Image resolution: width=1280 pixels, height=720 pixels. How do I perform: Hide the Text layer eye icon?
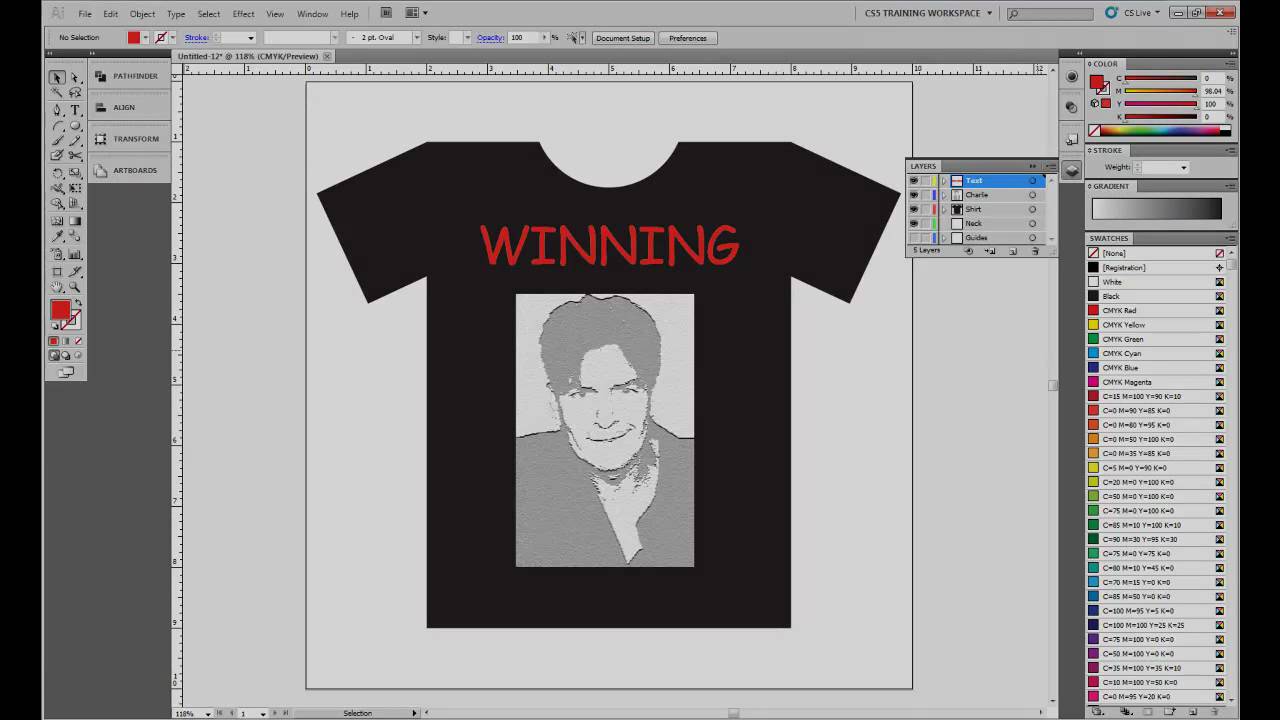(x=913, y=181)
